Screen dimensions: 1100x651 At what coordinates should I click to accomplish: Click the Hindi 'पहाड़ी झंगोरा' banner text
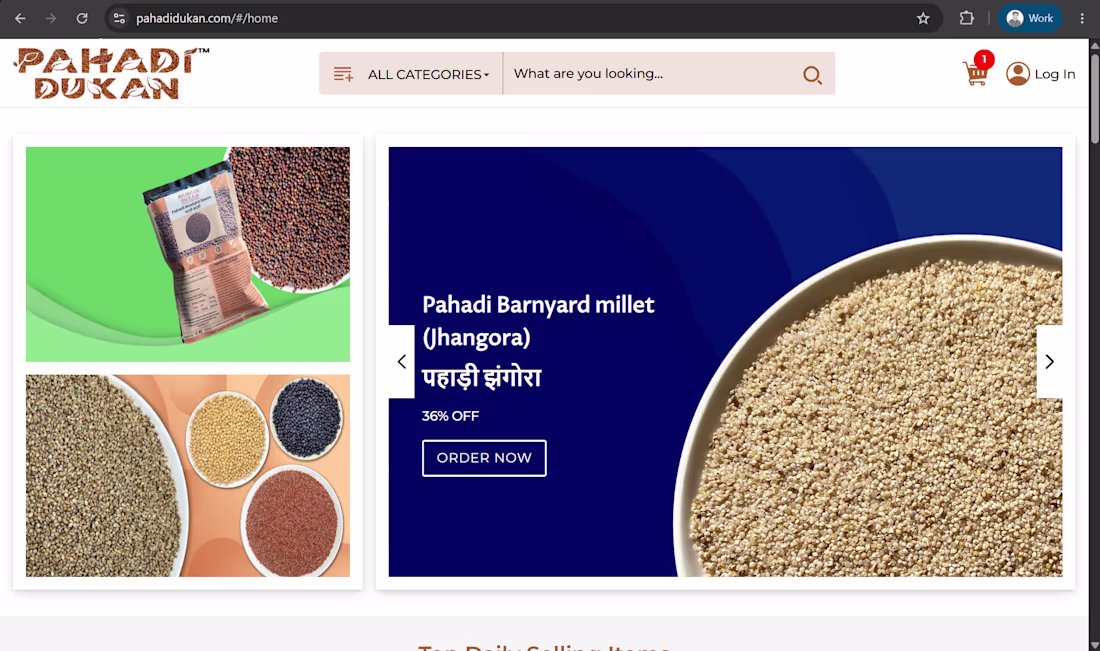[482, 377]
